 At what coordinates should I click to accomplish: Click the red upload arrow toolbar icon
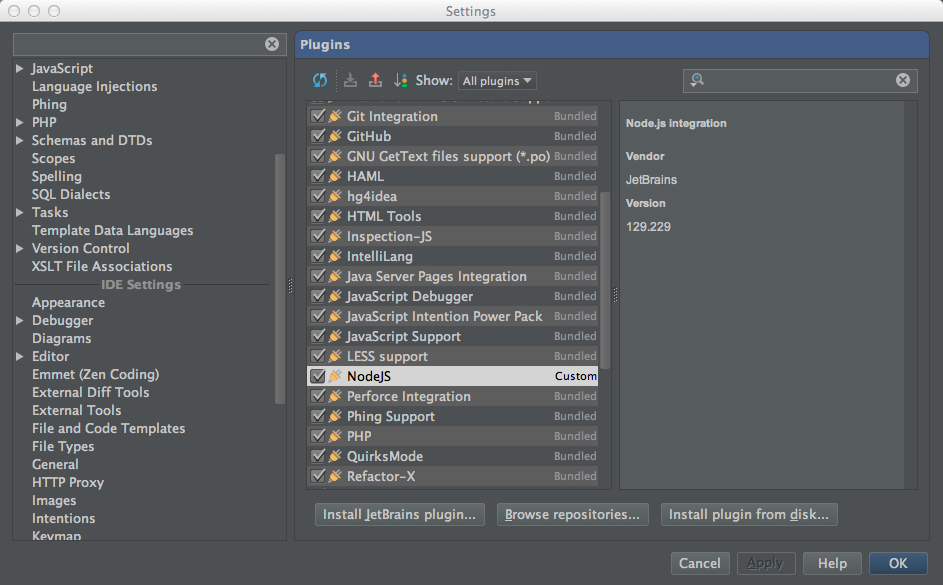(x=375, y=80)
